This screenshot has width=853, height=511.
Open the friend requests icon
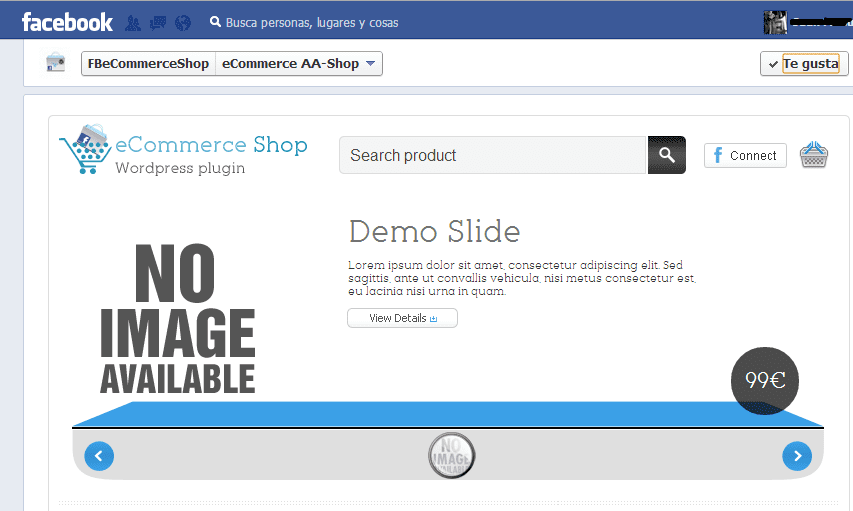pyautogui.click(x=133, y=23)
